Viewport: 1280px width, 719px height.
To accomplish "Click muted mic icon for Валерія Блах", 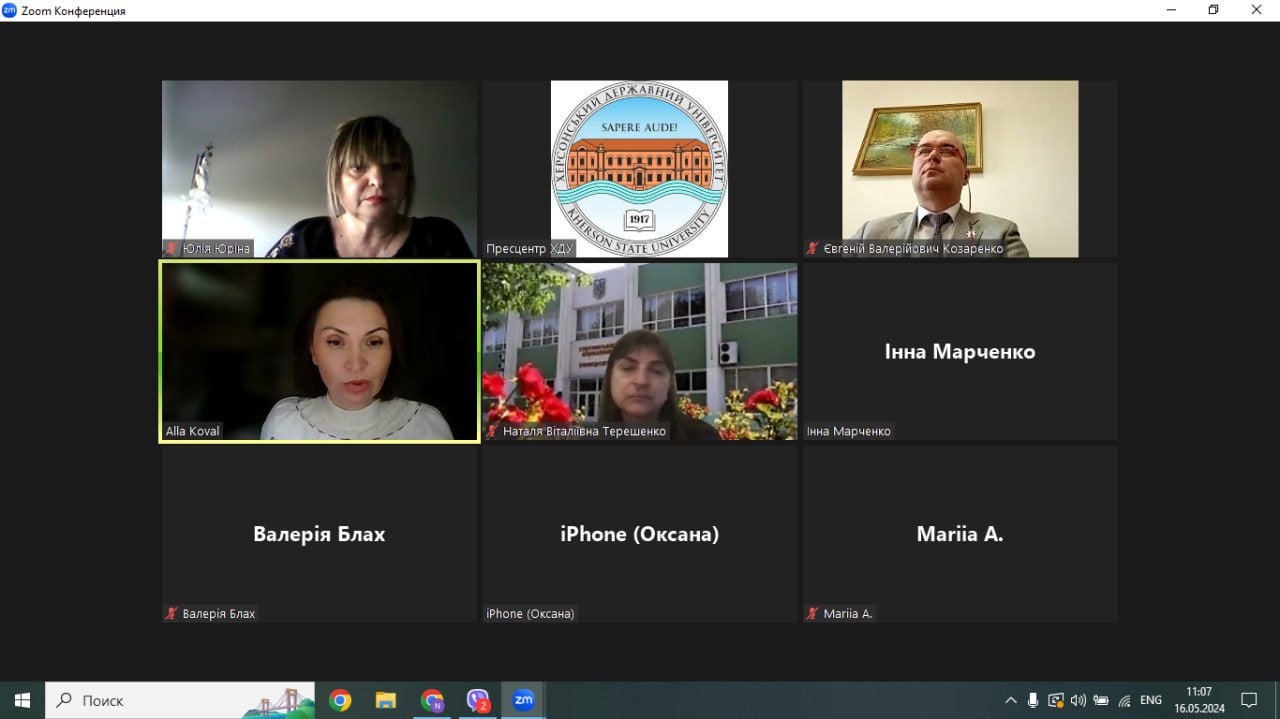I will click(172, 614).
